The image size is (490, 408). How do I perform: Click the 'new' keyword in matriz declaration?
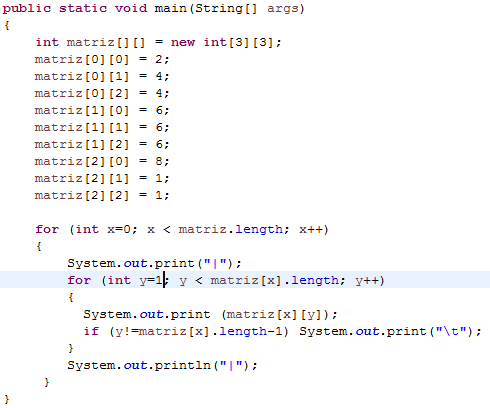point(183,42)
